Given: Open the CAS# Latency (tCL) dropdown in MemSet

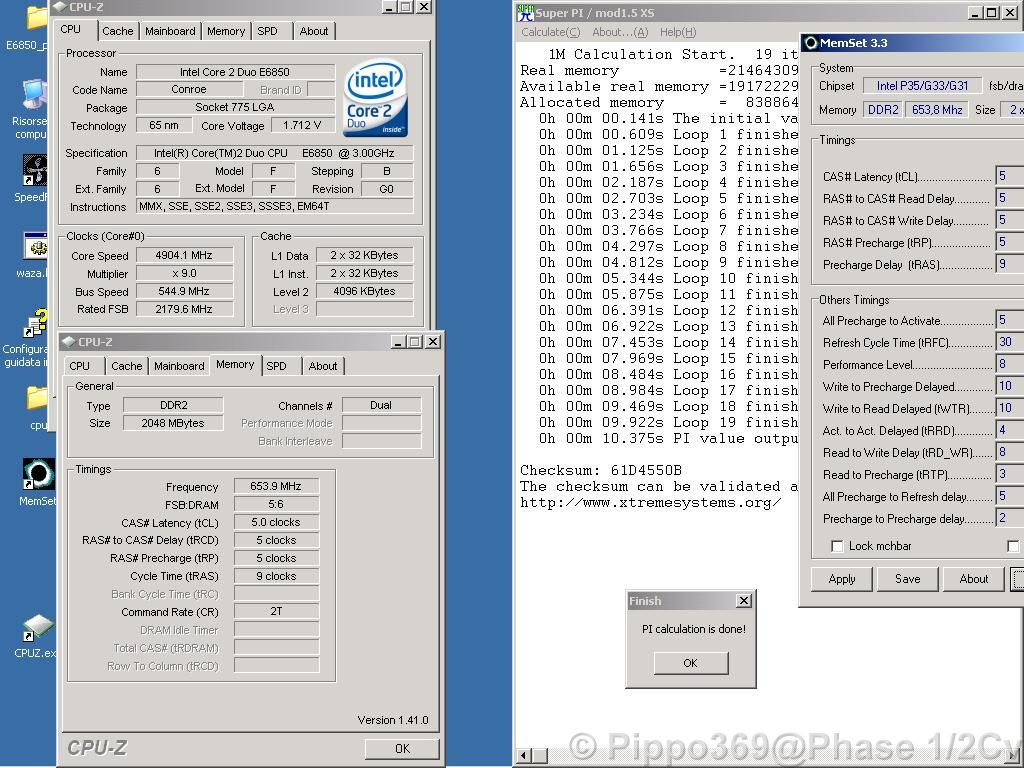Looking at the screenshot, I should click(1010, 176).
